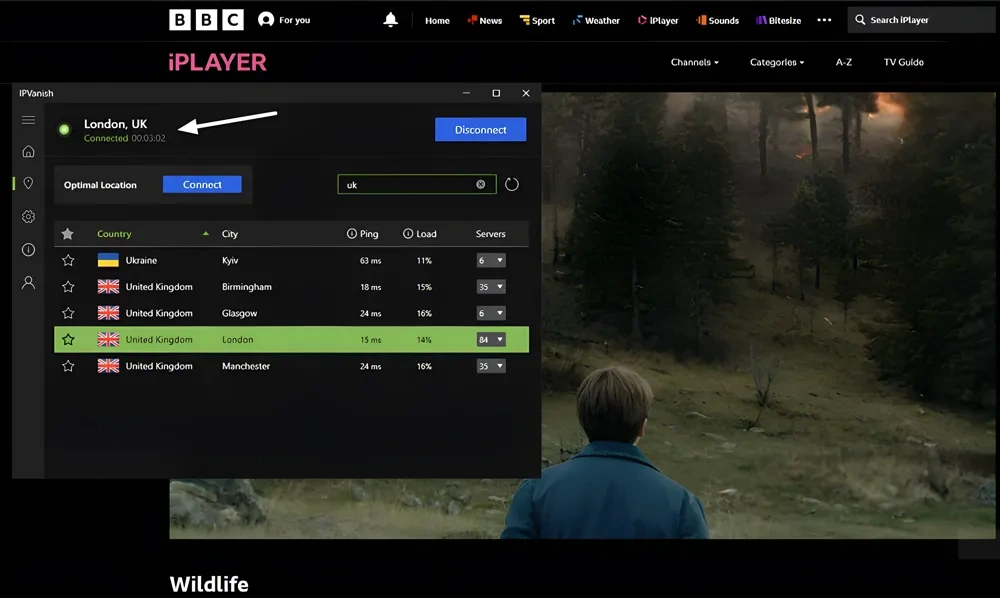Clear the uk search text

point(481,184)
